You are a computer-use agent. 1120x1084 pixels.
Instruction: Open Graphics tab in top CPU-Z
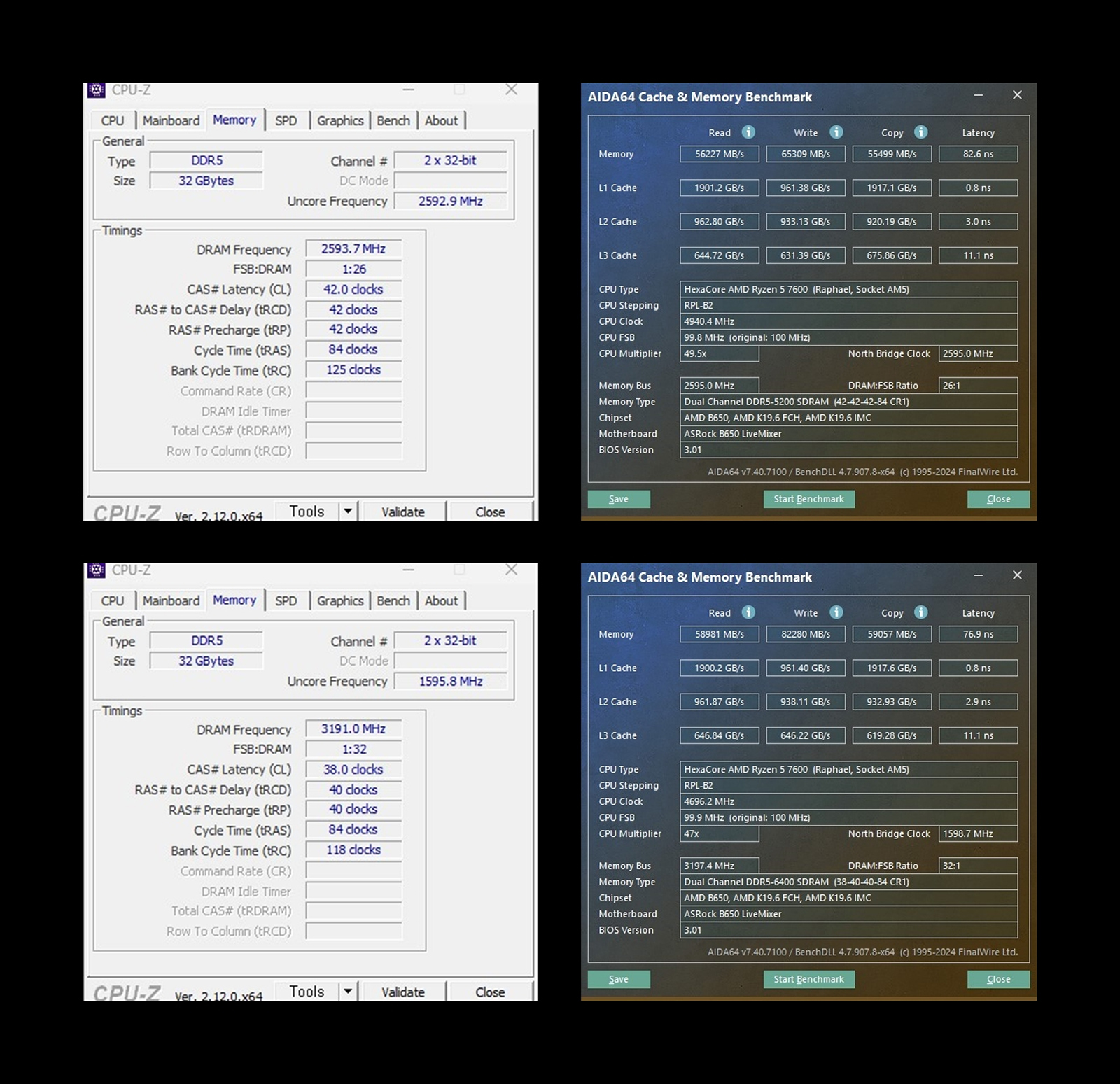coord(340,120)
